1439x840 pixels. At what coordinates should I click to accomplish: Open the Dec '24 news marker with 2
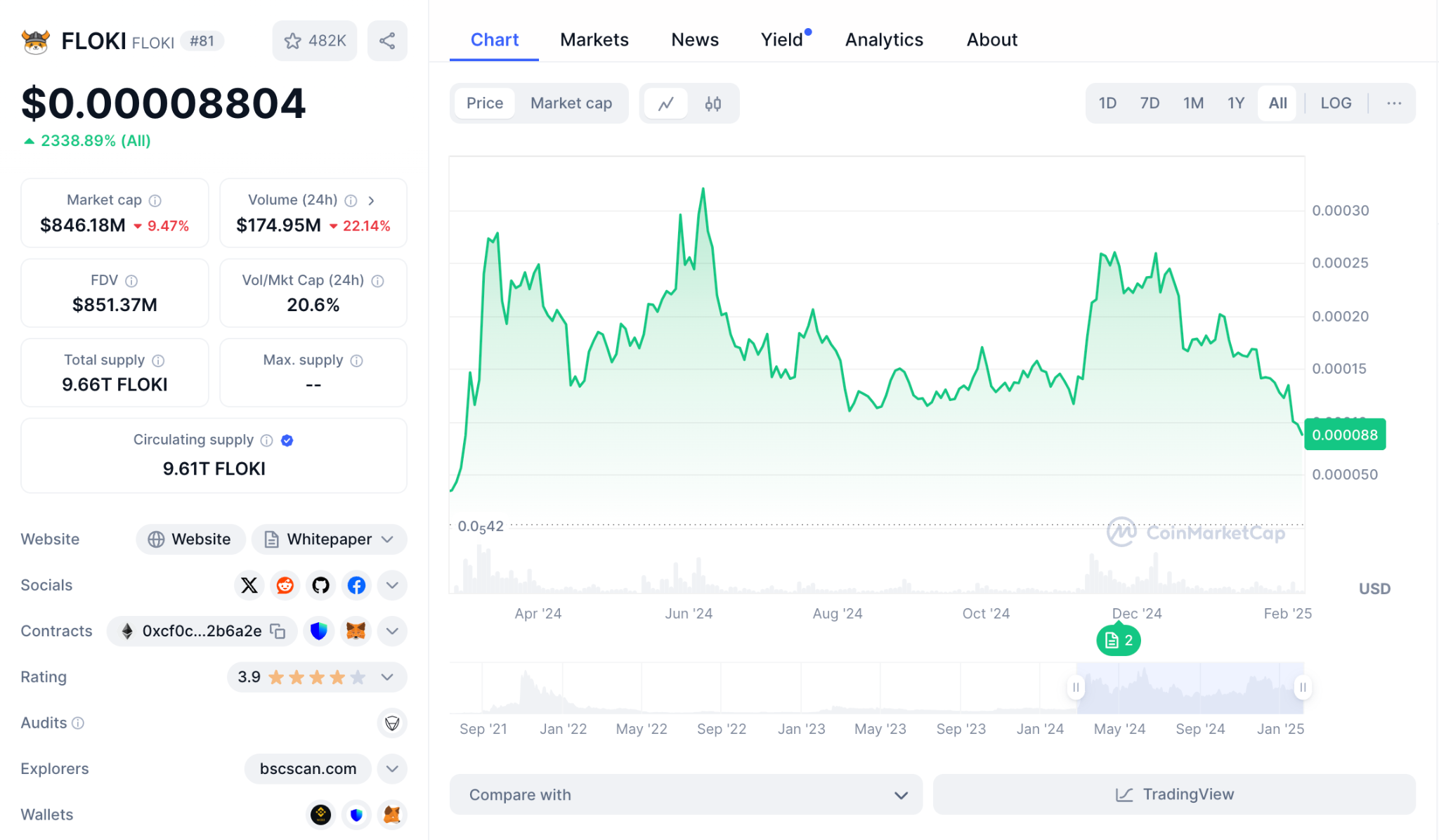[1119, 641]
